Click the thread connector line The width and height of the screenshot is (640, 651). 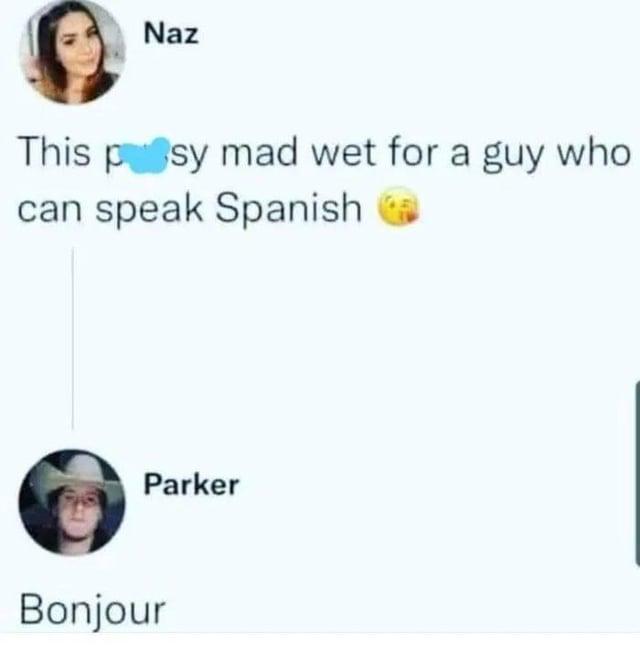click(73, 338)
